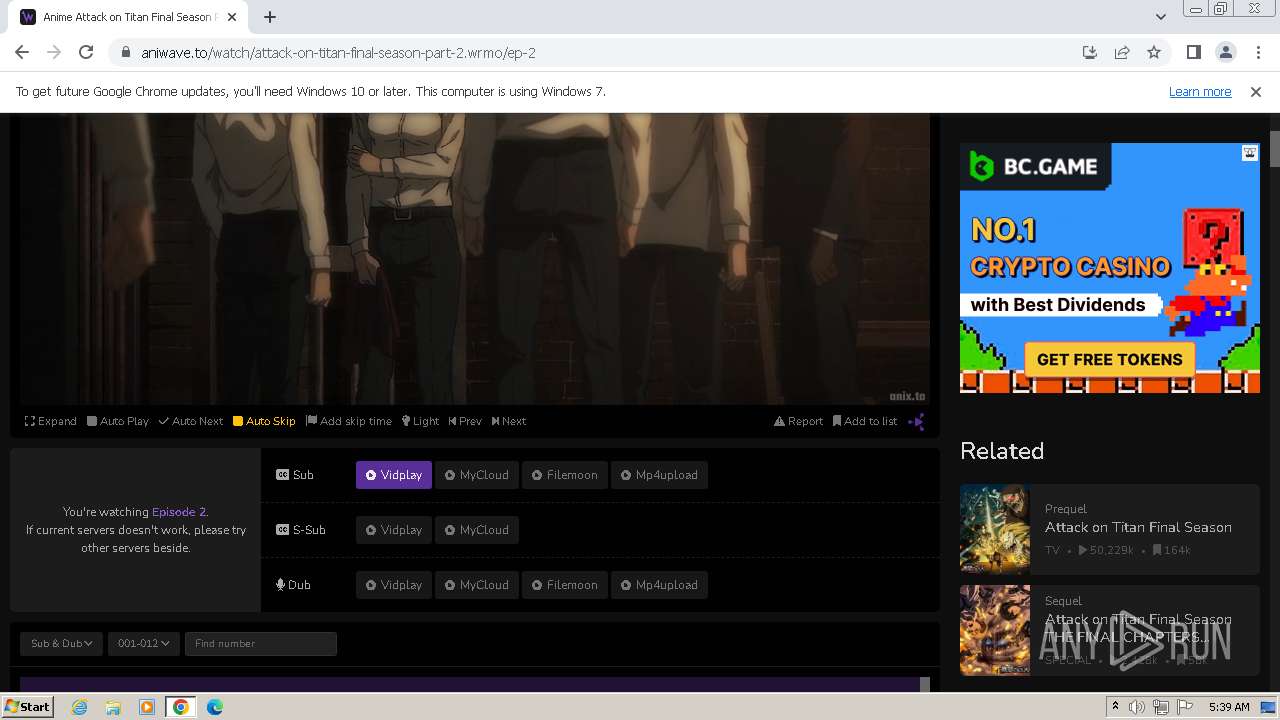Toggle the Light mode

click(x=421, y=421)
